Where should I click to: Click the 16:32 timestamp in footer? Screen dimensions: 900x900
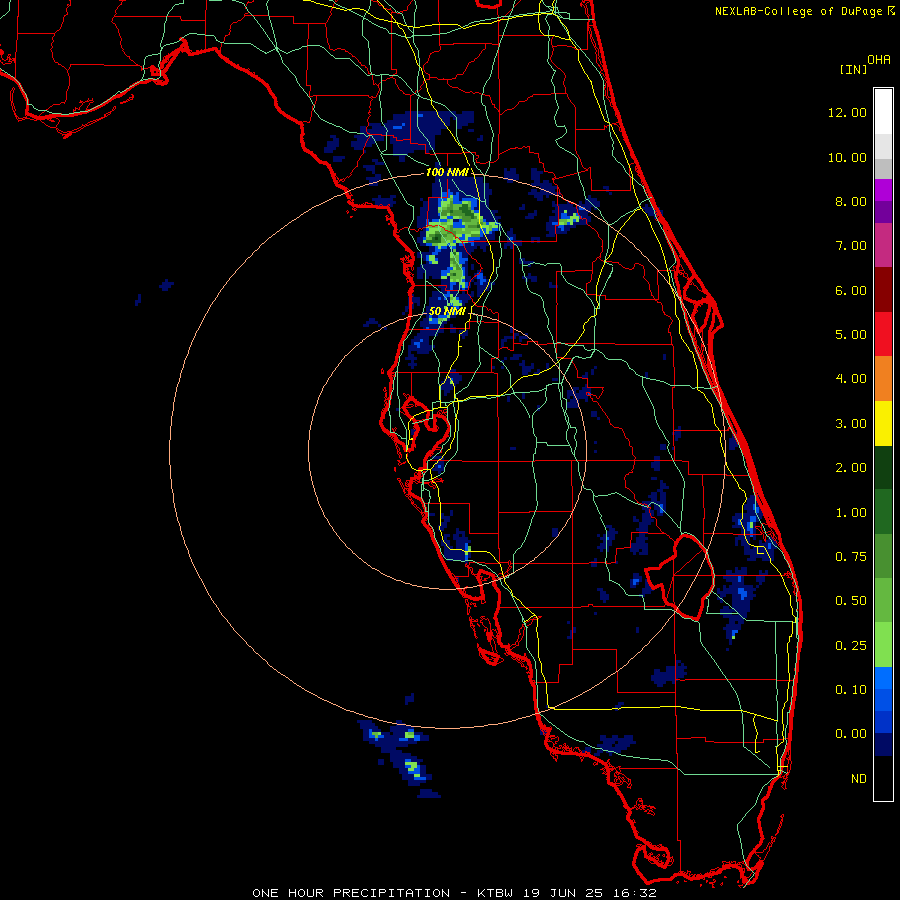pos(633,893)
